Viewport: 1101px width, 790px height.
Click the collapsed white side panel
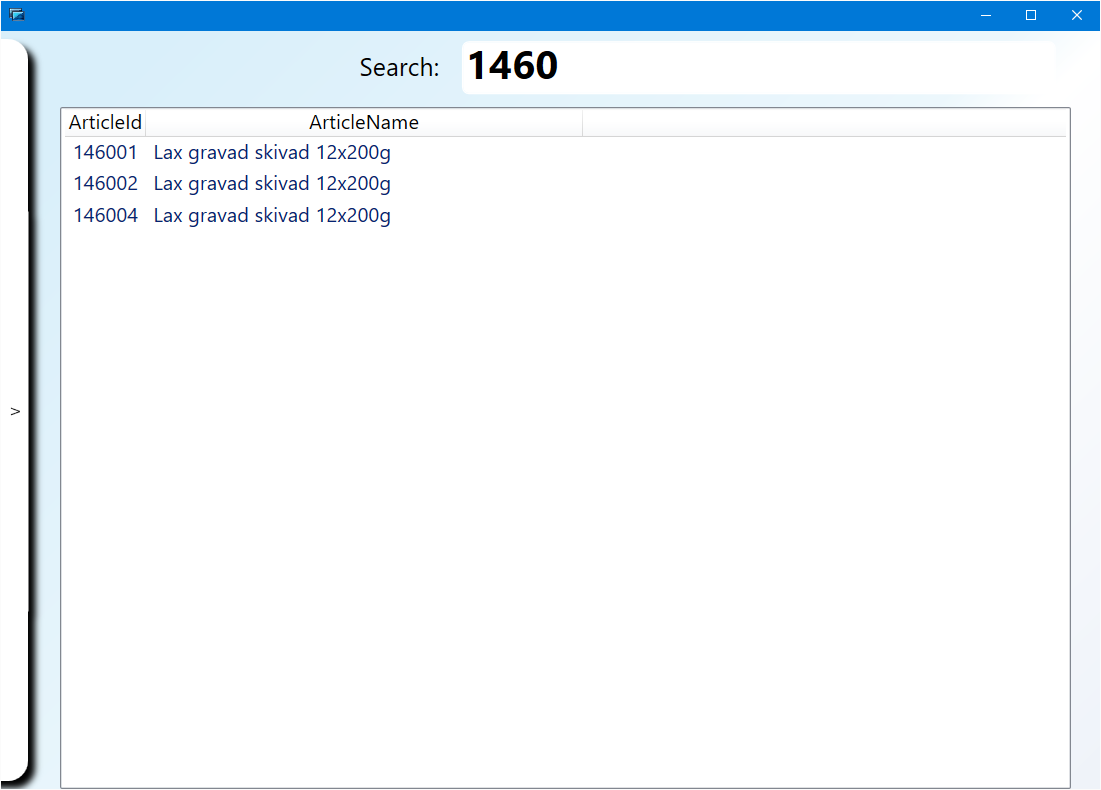pos(13,250)
